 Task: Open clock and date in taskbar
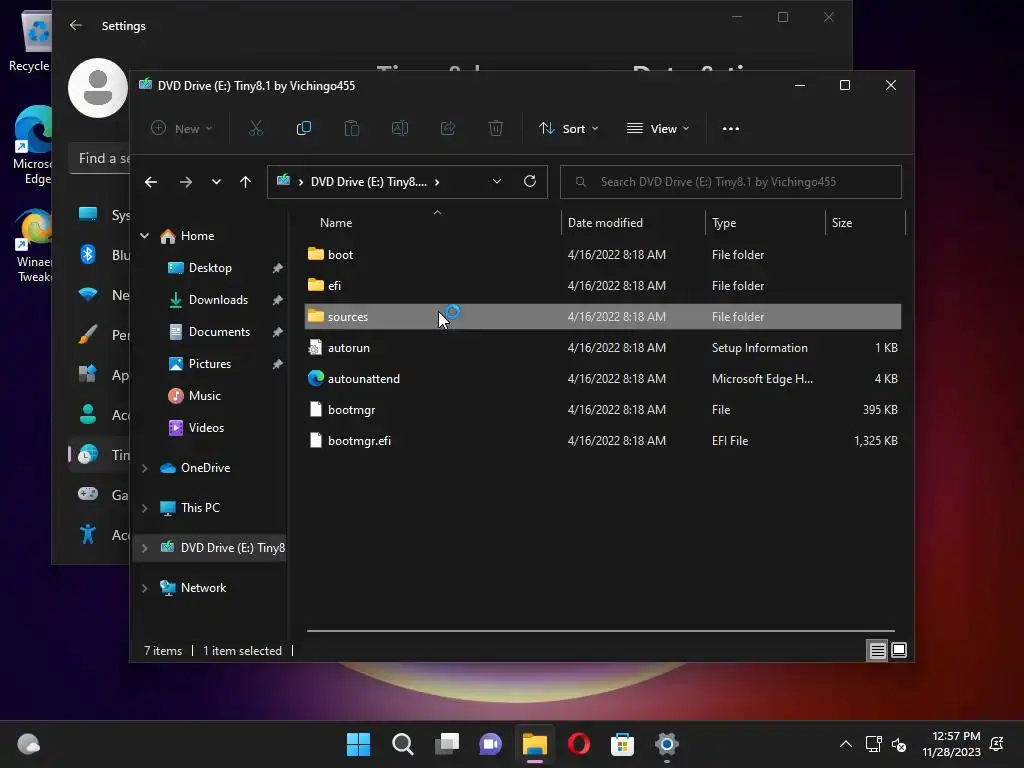pyautogui.click(x=952, y=744)
